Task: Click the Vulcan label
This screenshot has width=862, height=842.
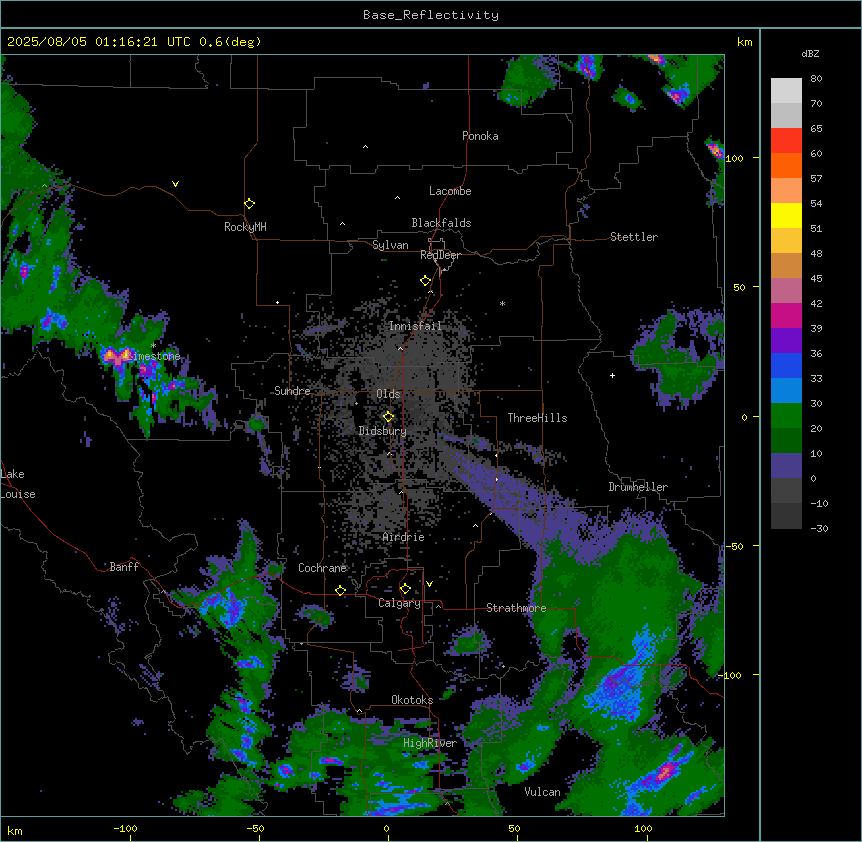Action: (x=542, y=792)
